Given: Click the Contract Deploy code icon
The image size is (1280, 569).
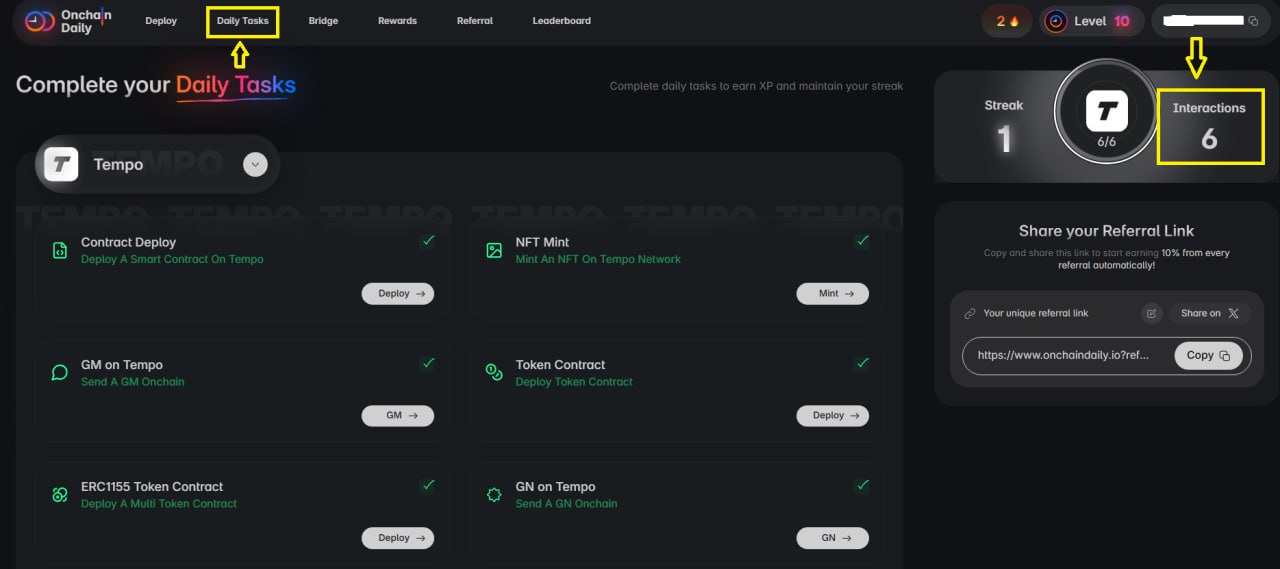Looking at the screenshot, I should [x=60, y=250].
